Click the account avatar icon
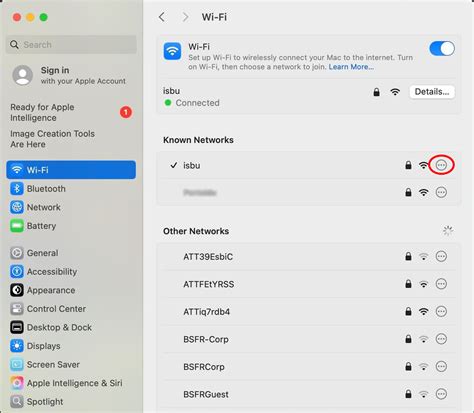 [x=23, y=75]
